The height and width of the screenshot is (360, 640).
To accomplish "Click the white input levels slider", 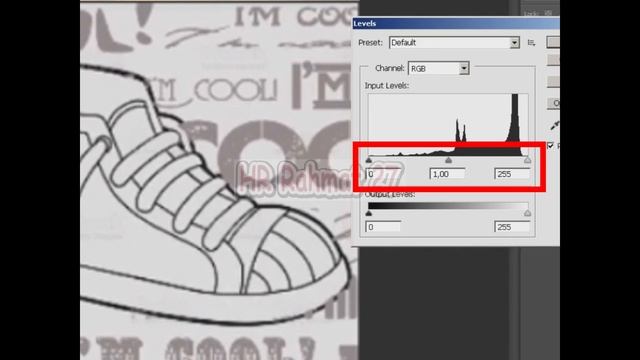I will 527,160.
